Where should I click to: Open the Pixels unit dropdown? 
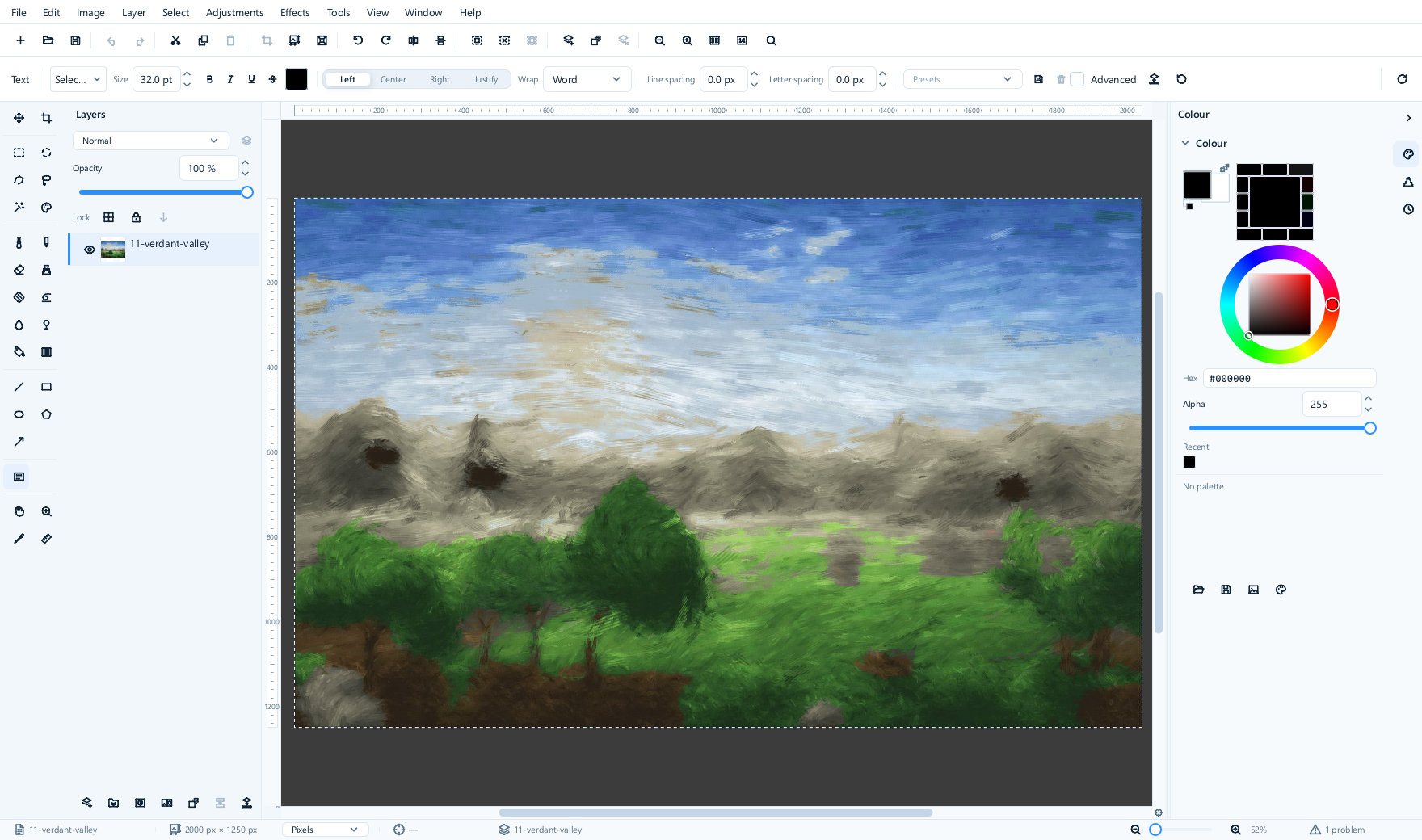(325, 829)
